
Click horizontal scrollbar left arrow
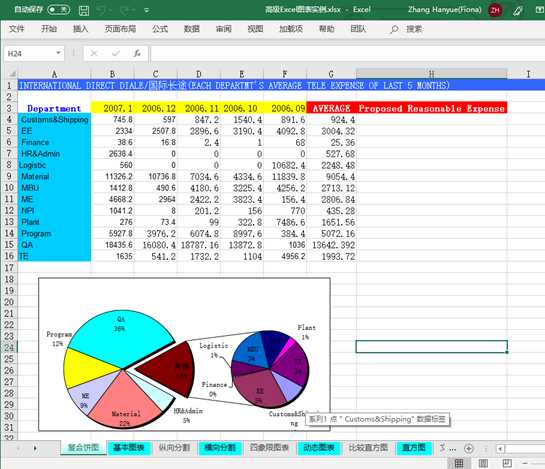[x=500, y=449]
